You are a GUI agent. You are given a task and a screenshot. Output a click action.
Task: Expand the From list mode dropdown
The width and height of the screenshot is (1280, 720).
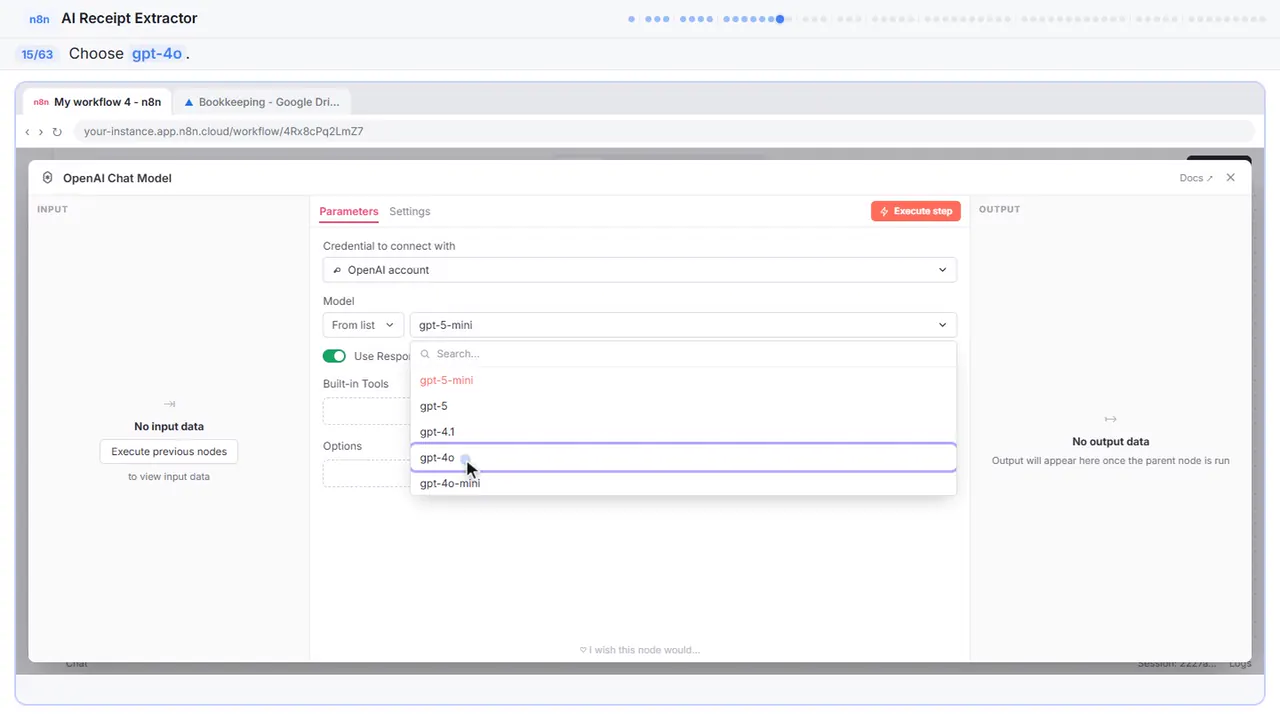[363, 325]
